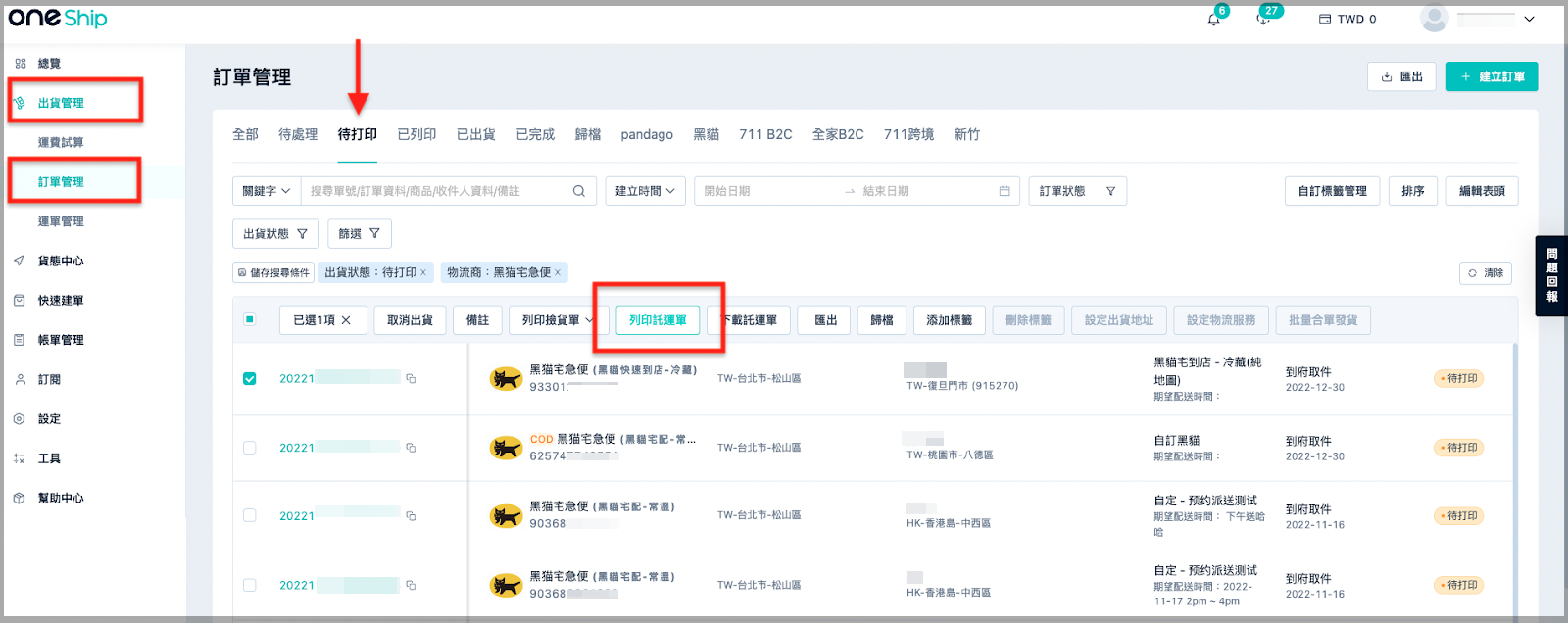Copy order number of the 2pm ~ 4pm row
1568x623 pixels.
click(x=412, y=585)
